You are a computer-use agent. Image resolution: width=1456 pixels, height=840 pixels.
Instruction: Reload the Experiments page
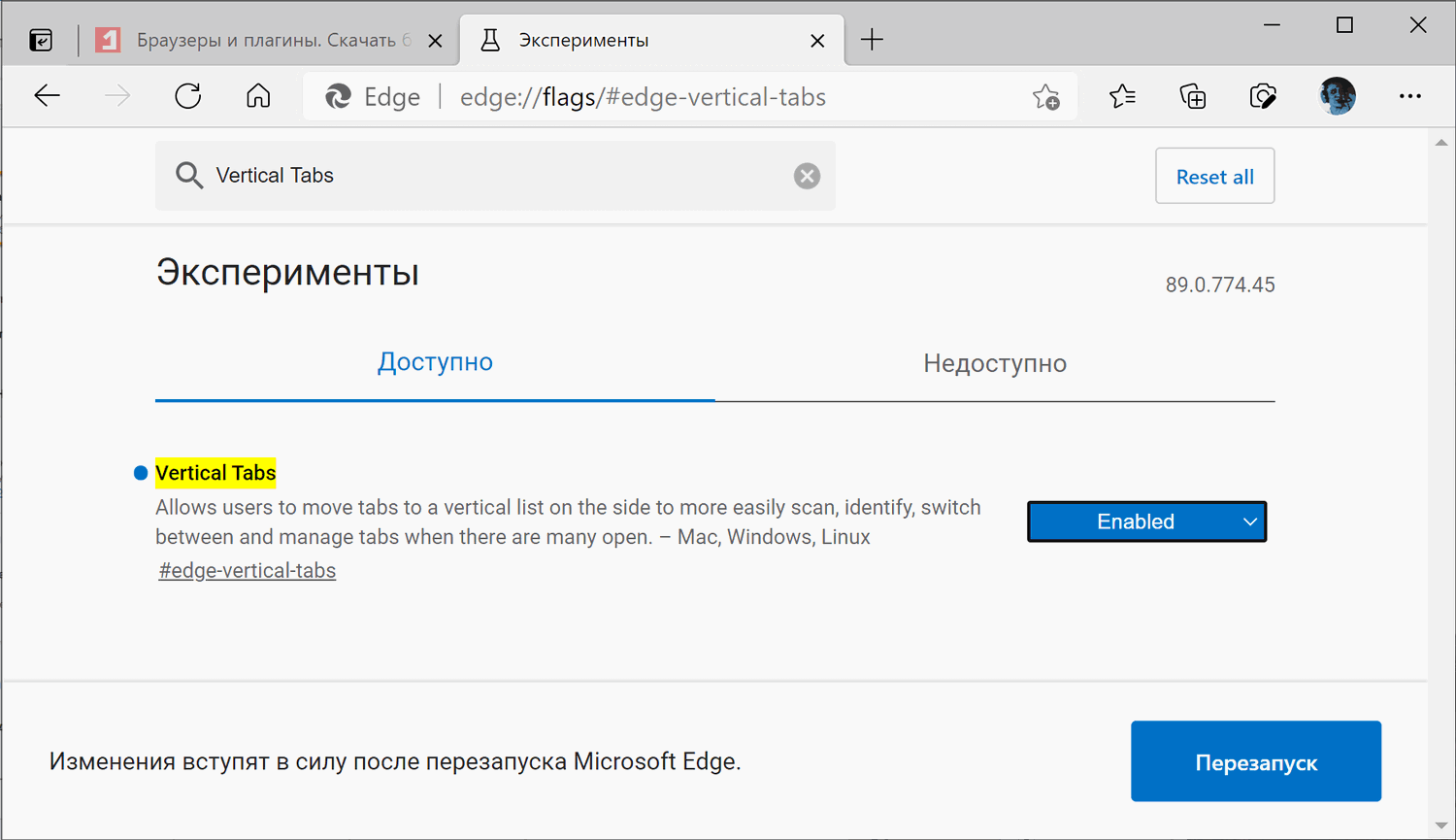[x=187, y=95]
